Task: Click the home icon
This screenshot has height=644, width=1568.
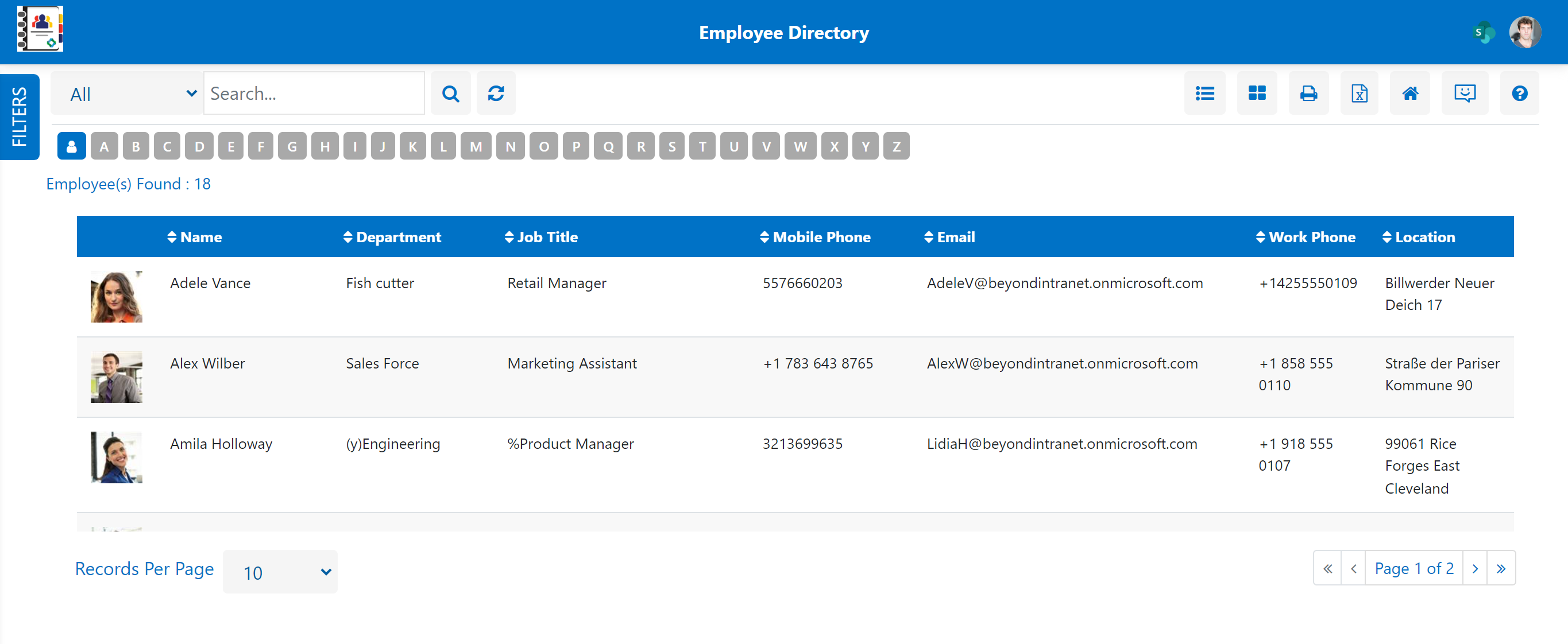Action: point(1409,93)
